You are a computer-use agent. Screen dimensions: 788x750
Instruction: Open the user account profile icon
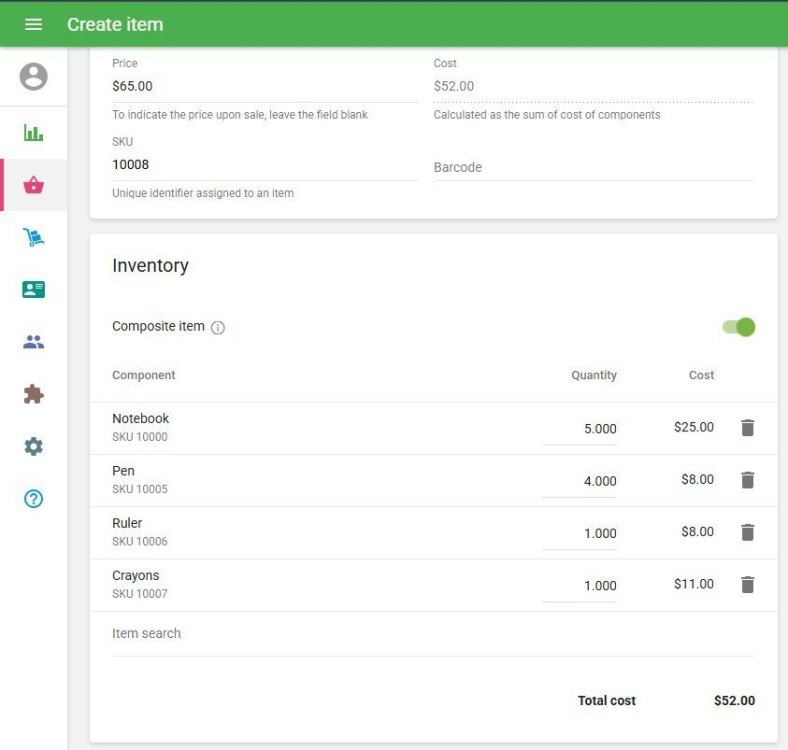click(33, 77)
